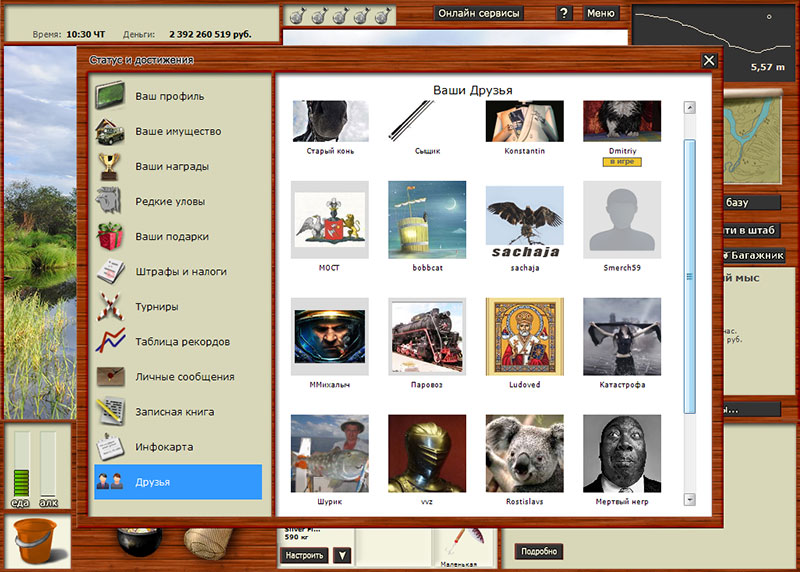Open the orange bucket fish keeper
This screenshot has width=800, height=572.
[36, 541]
